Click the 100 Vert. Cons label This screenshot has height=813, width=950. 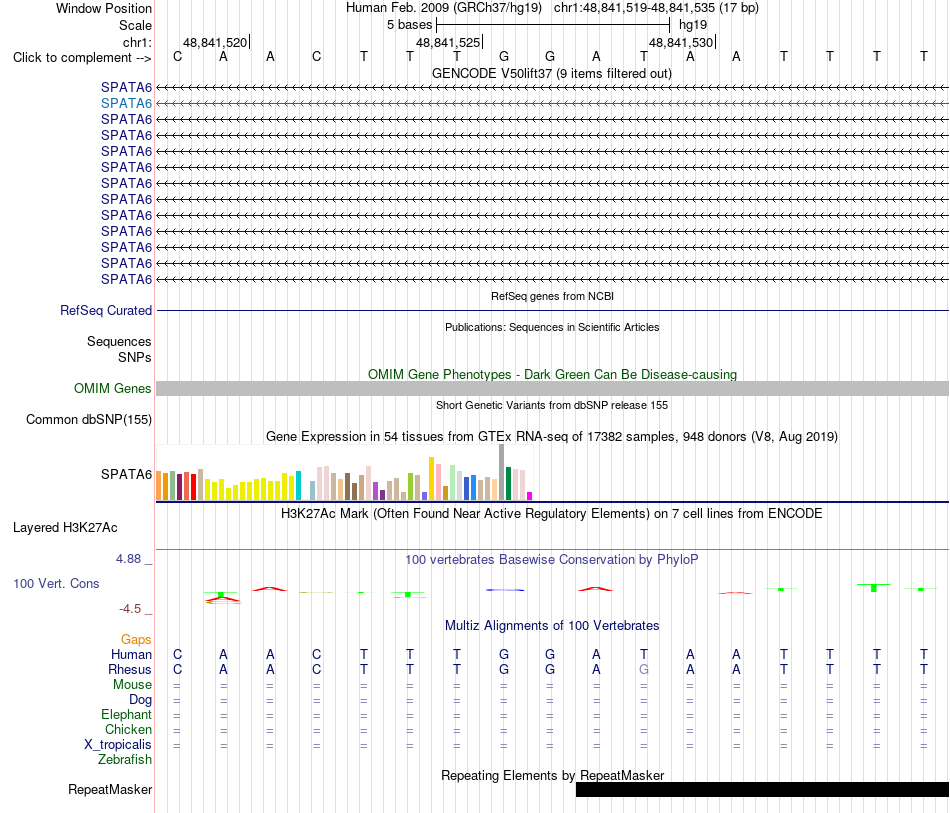pyautogui.click(x=56, y=583)
